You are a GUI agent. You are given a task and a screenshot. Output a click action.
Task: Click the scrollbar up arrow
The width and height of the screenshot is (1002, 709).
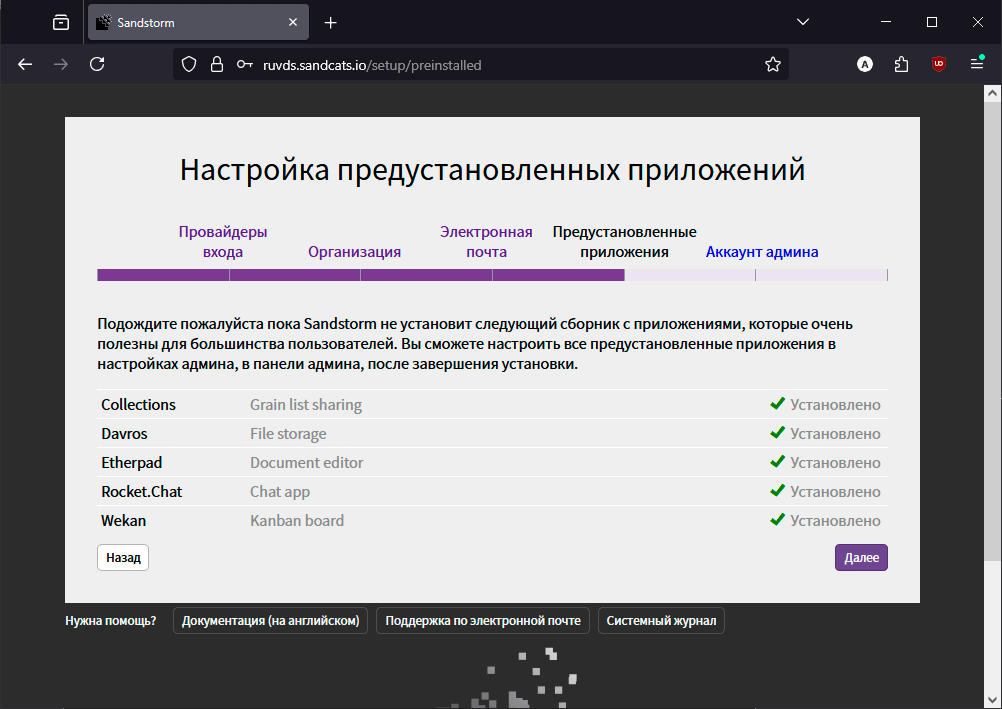[x=992, y=93]
